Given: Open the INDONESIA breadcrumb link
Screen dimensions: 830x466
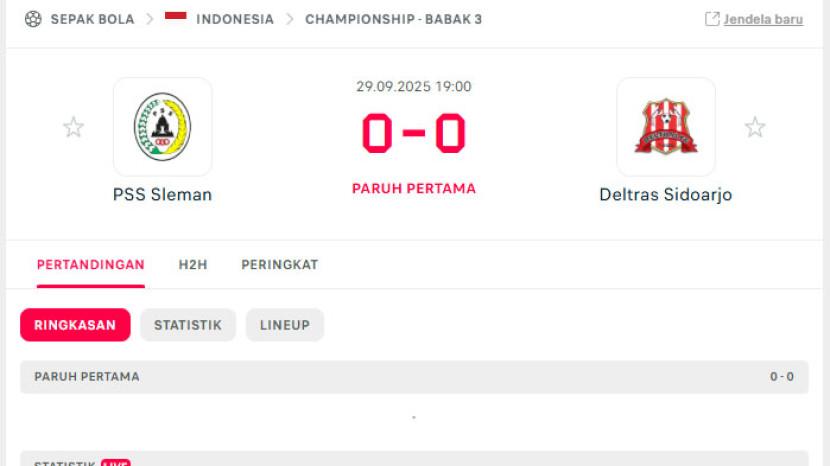Looking at the screenshot, I should (x=235, y=19).
